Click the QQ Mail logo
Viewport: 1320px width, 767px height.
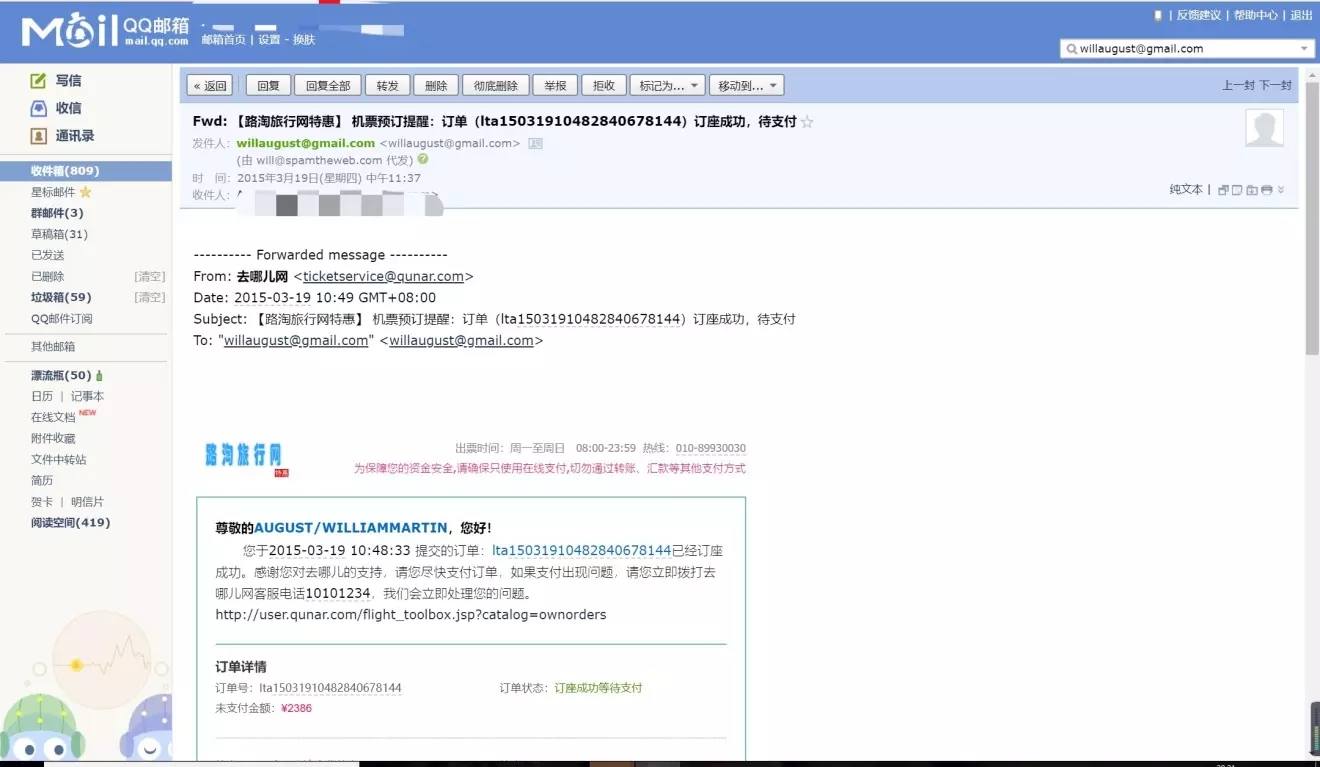(105, 31)
